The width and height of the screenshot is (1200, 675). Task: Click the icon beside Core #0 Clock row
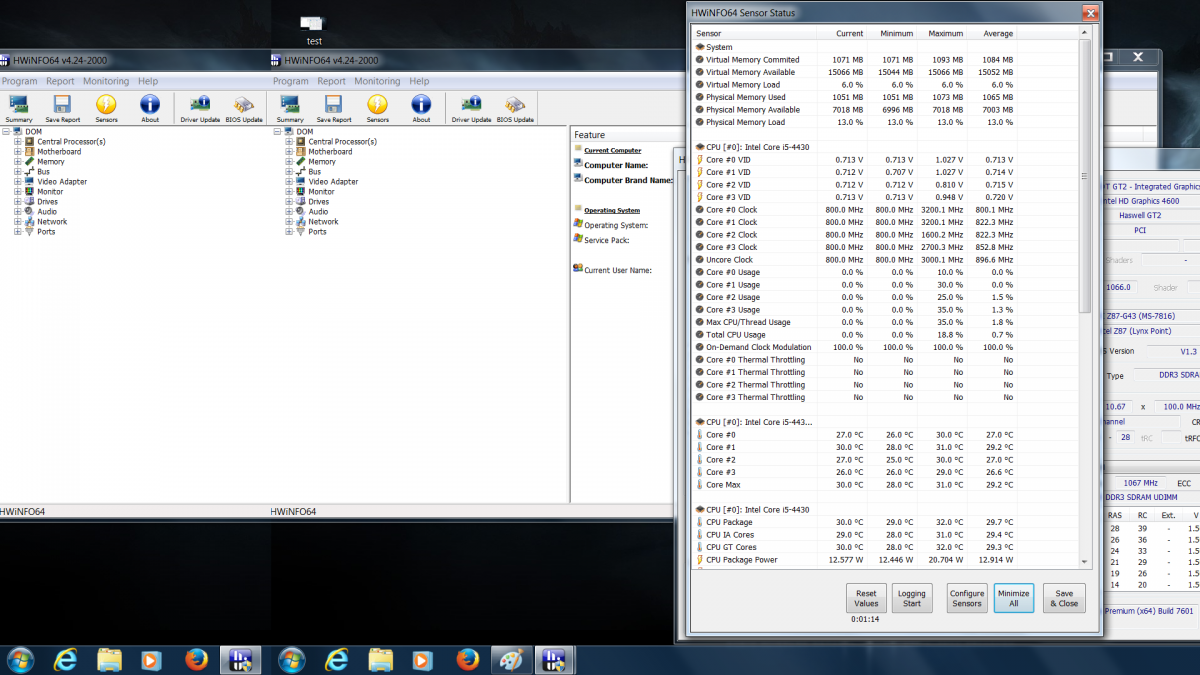pyautogui.click(x=700, y=210)
